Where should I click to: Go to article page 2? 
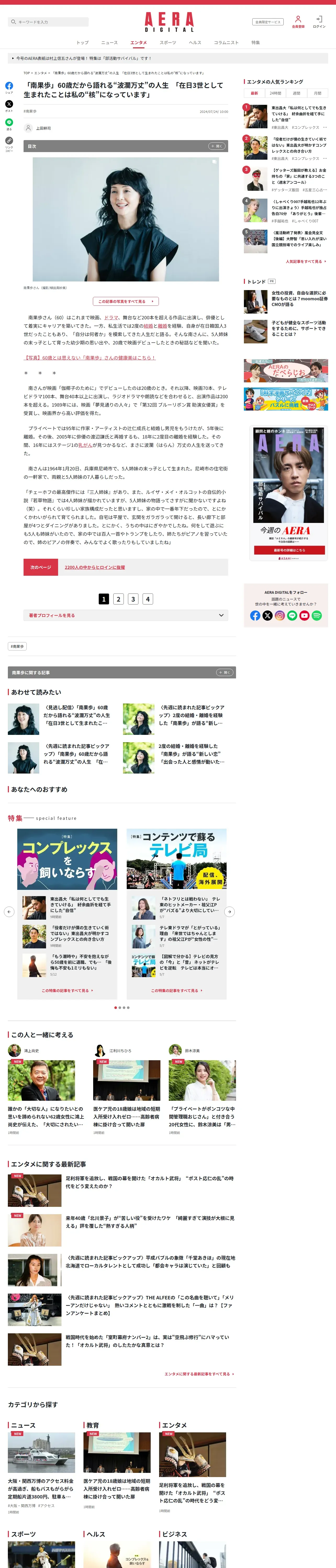118,599
